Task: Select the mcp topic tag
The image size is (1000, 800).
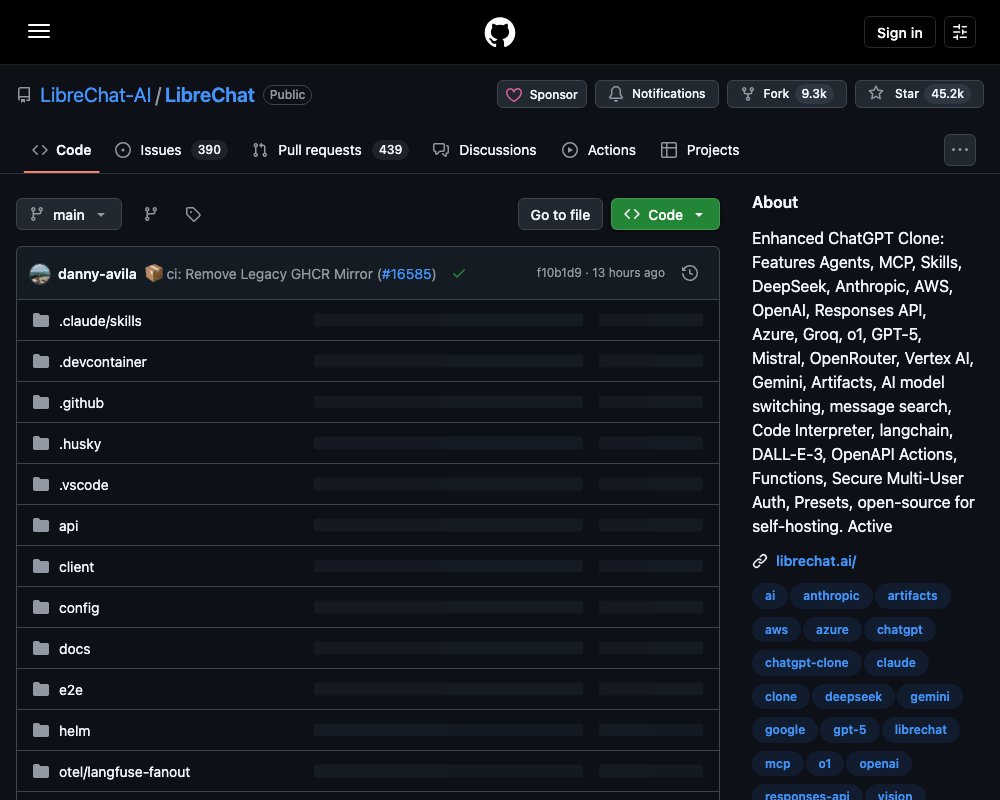Action: point(777,764)
